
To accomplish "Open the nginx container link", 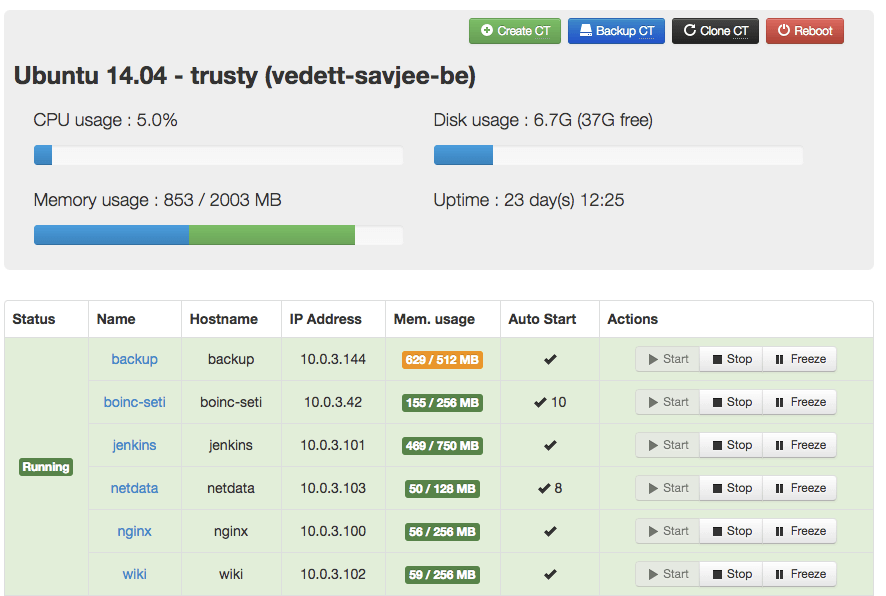I will pyautogui.click(x=134, y=531).
